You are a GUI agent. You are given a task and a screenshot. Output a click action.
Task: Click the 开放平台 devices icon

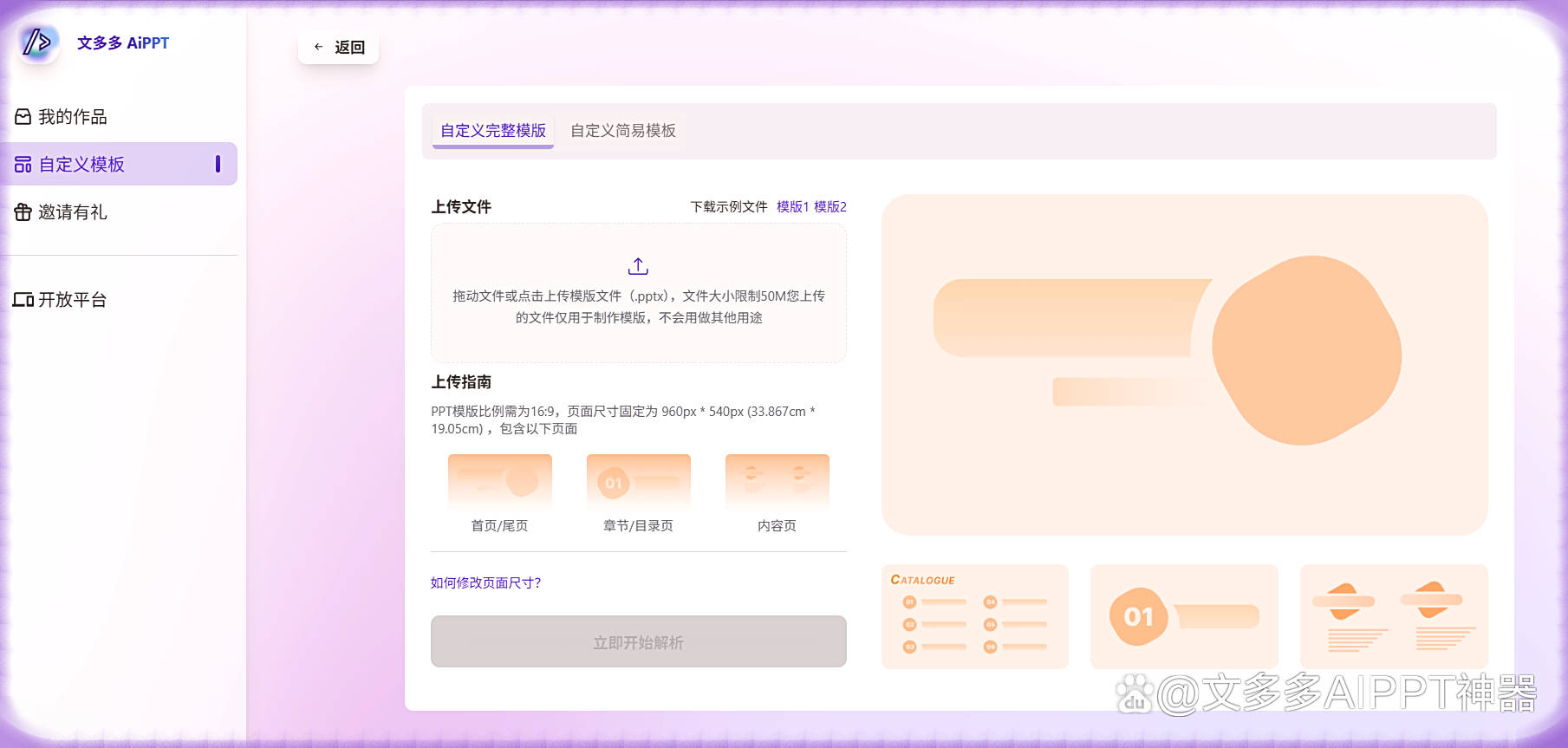23,299
